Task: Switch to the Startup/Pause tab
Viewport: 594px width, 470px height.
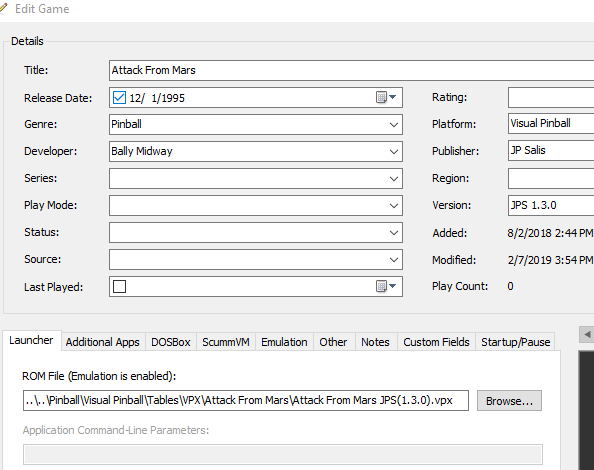Action: pos(516,342)
